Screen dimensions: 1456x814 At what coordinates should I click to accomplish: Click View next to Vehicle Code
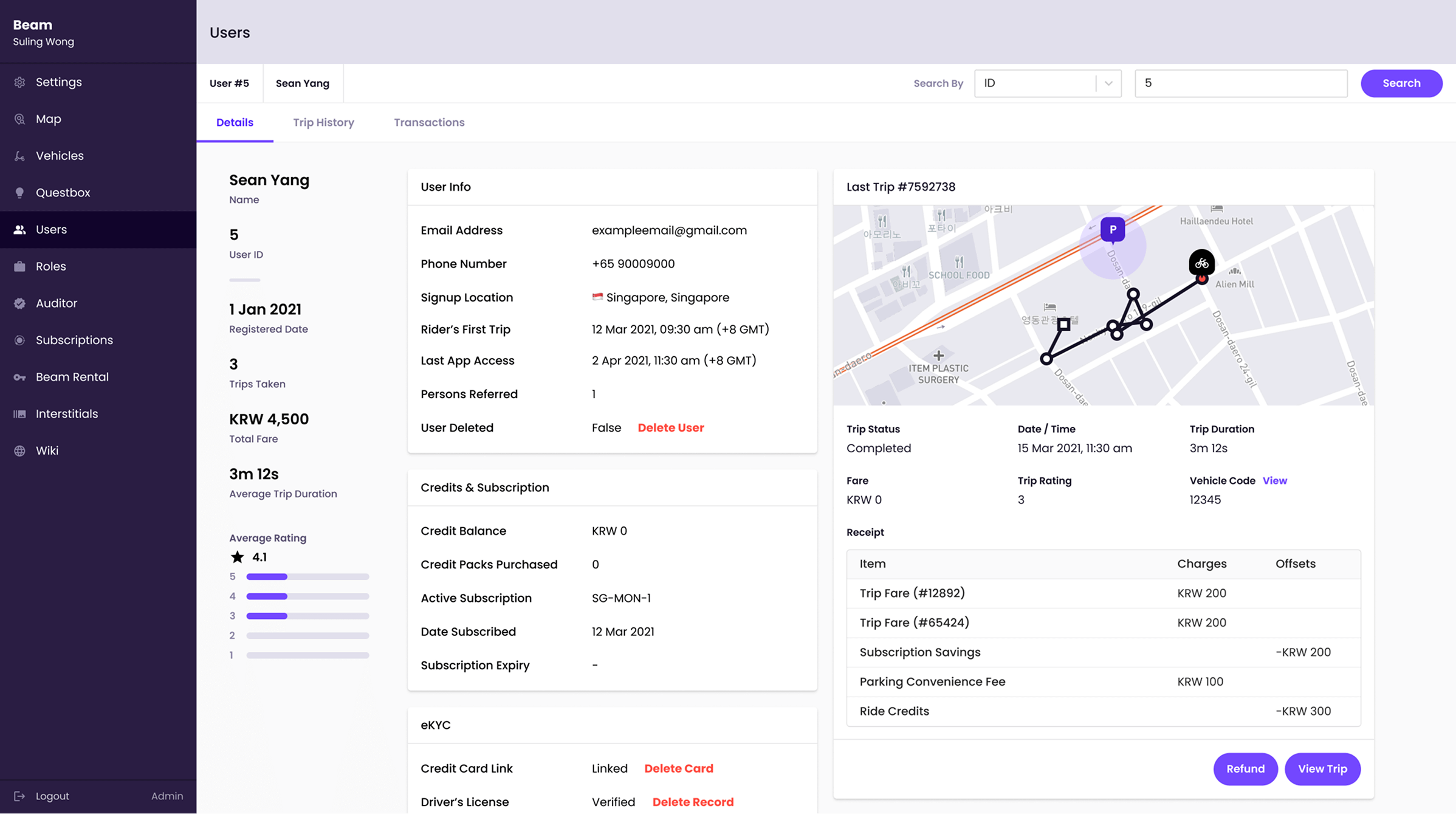(x=1274, y=480)
